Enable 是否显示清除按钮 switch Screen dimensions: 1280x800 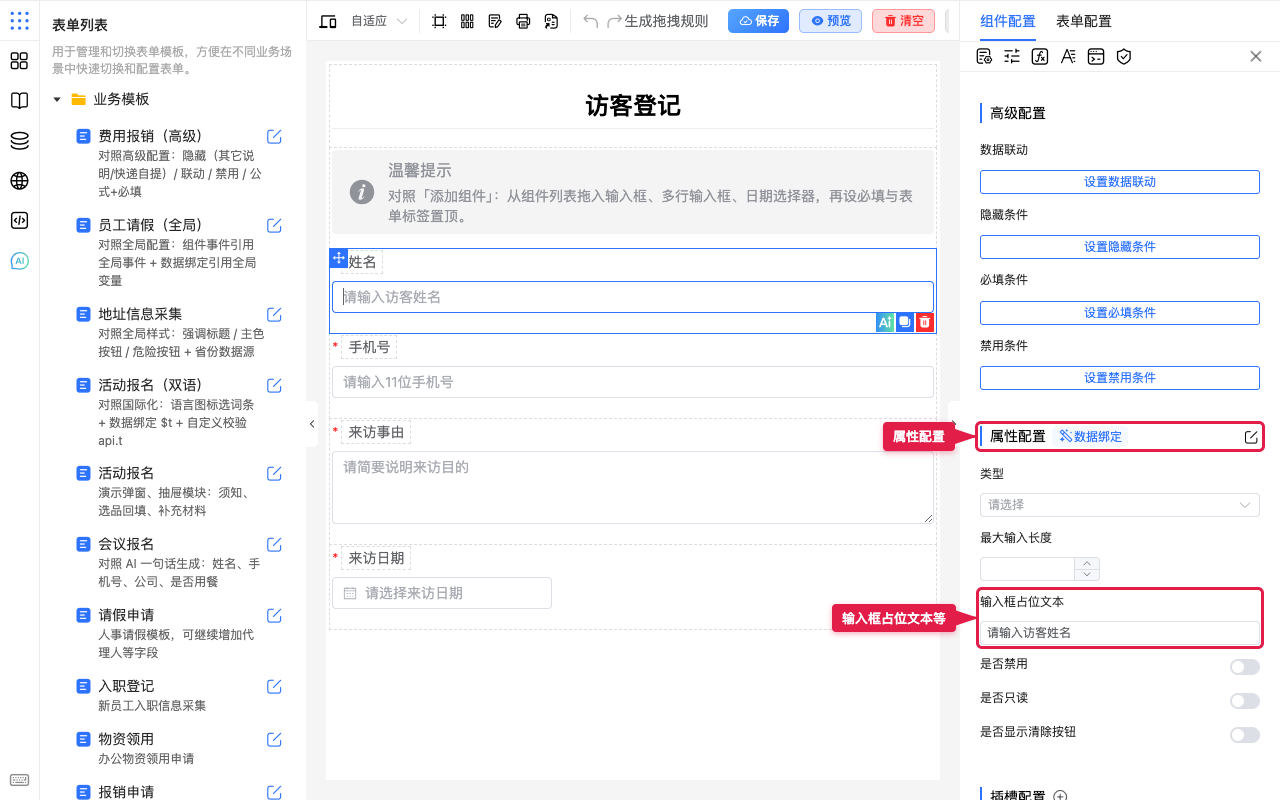[1245, 735]
